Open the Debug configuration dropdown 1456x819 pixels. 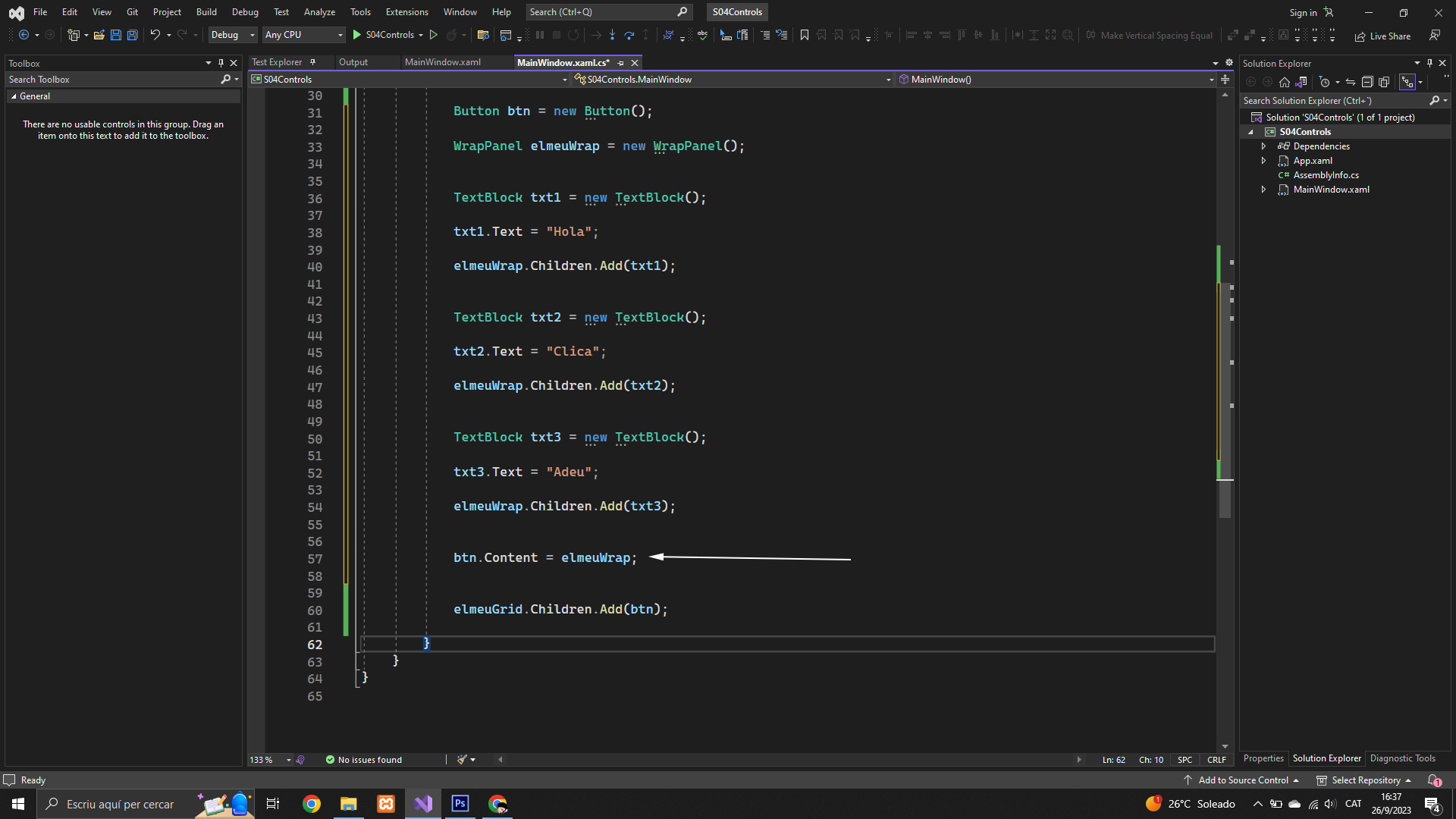coord(233,35)
